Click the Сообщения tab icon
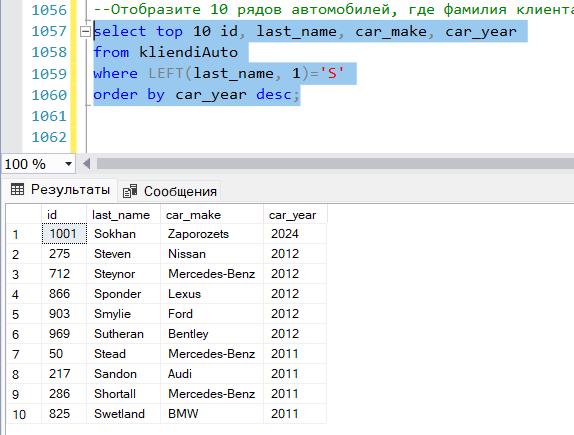This screenshot has height=435, width=574. pyautogui.click(x=130, y=191)
